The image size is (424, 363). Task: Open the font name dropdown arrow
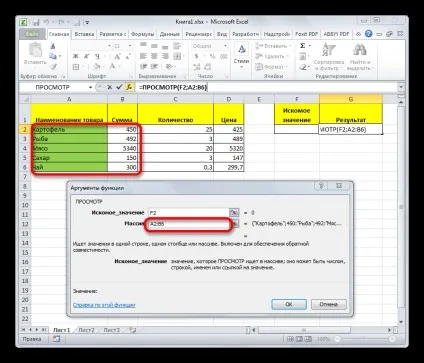109,46
